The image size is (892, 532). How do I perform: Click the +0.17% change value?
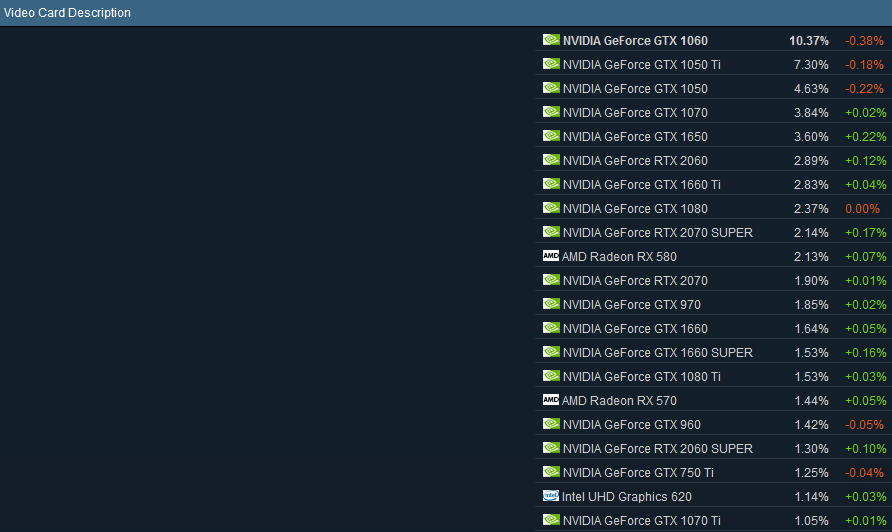pyautogui.click(x=865, y=233)
